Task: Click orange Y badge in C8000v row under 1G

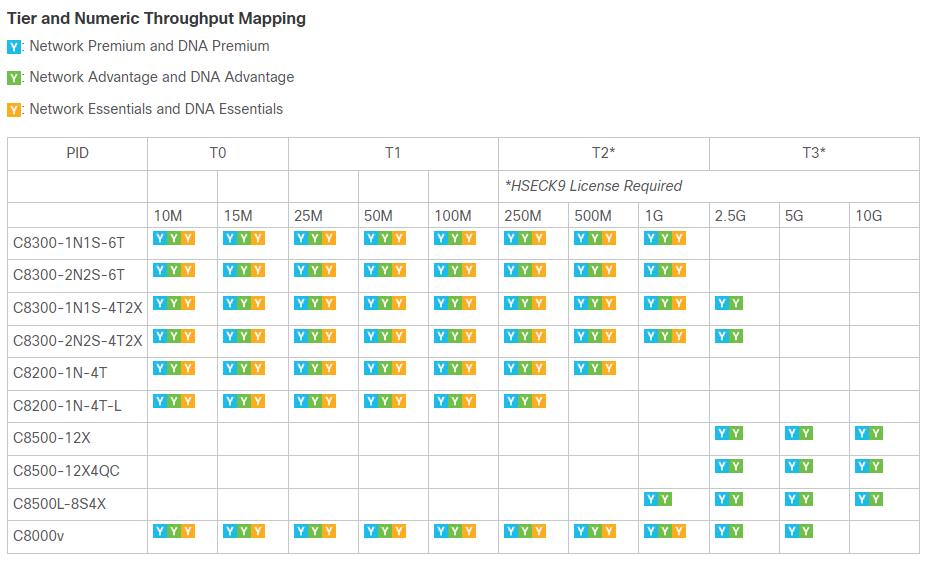Action: 679,531
